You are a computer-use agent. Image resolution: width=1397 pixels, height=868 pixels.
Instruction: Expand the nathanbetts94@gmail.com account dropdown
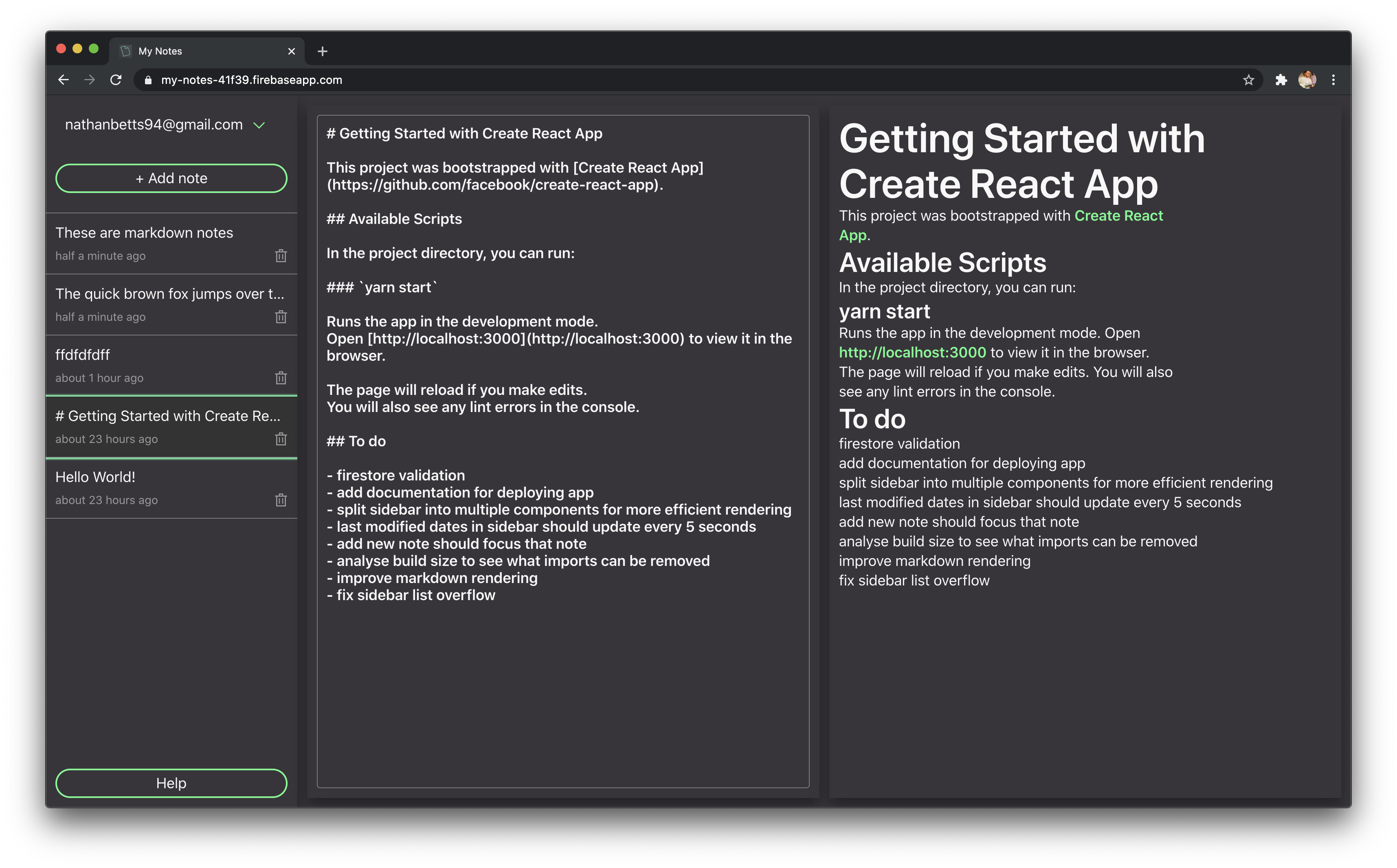pyautogui.click(x=259, y=125)
